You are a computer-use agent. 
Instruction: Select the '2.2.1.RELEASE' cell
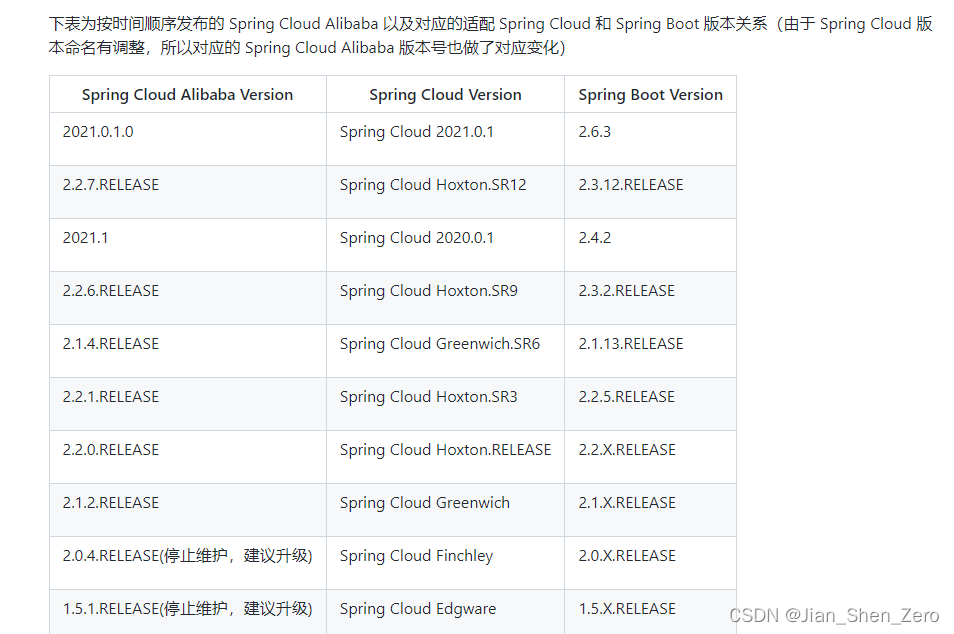[x=187, y=403]
